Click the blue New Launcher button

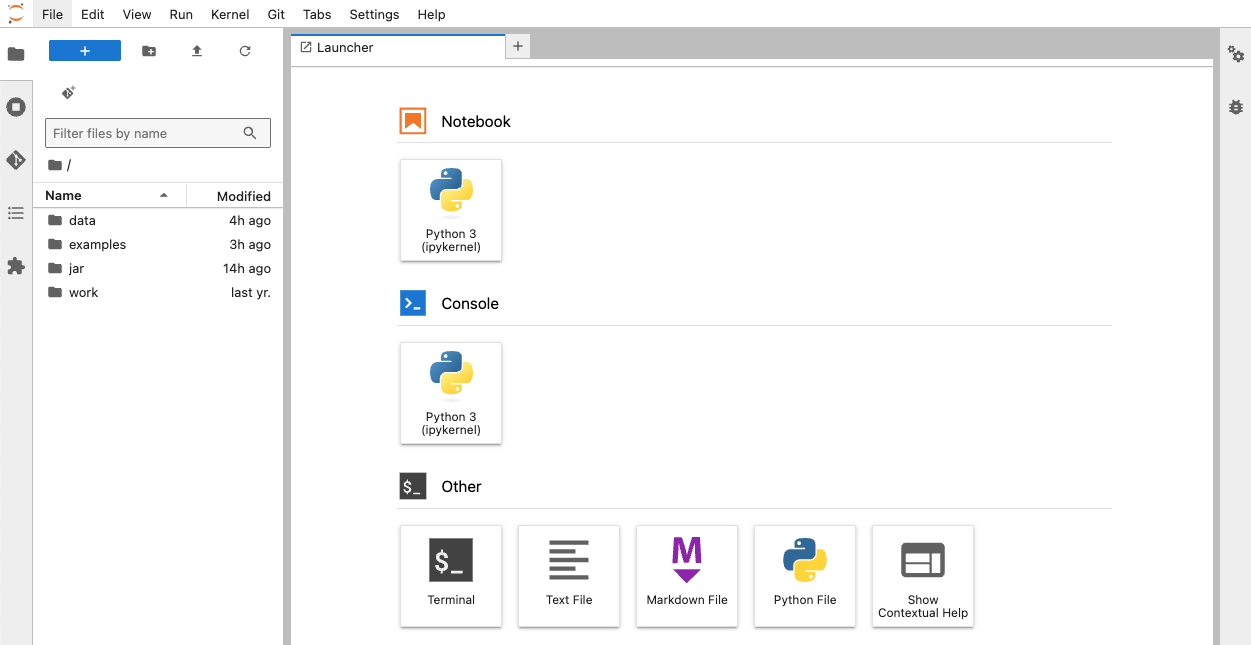pyautogui.click(x=85, y=51)
